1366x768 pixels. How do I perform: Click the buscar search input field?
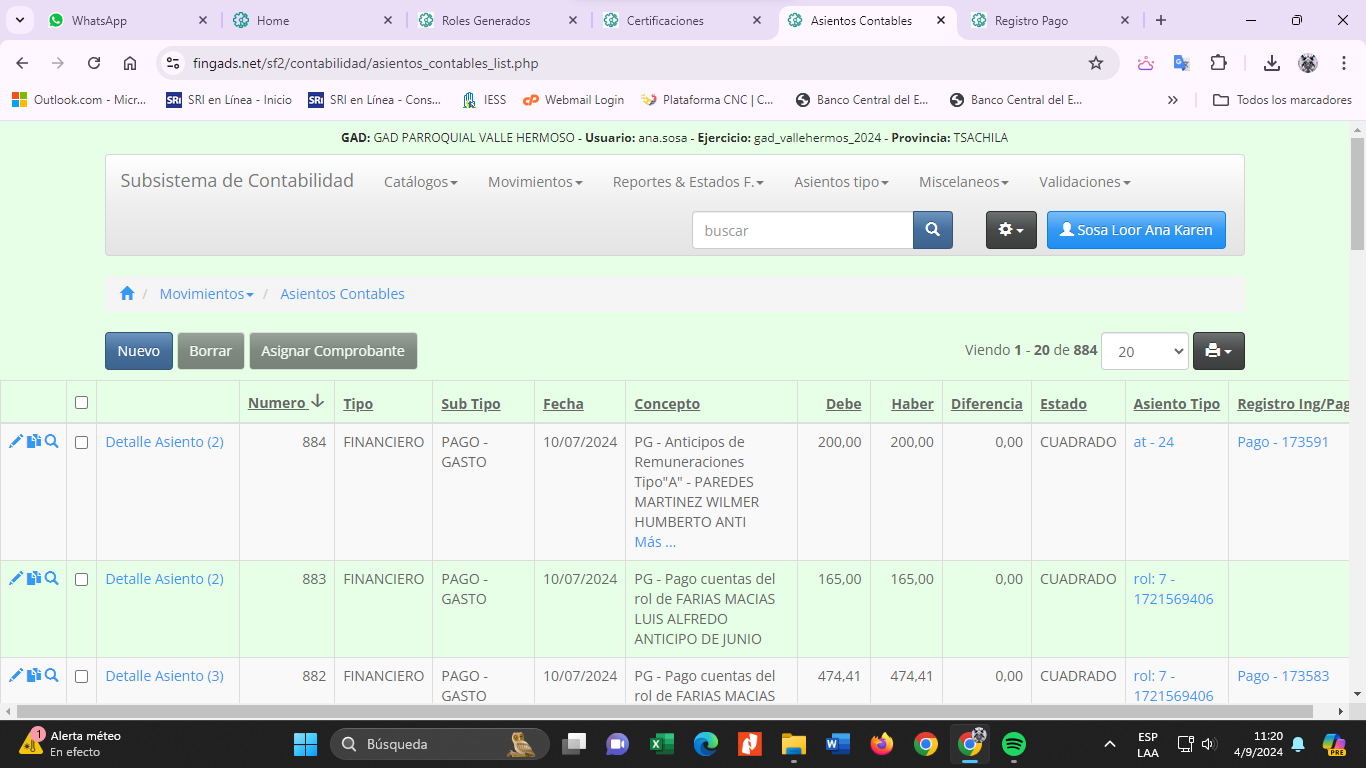pos(802,230)
